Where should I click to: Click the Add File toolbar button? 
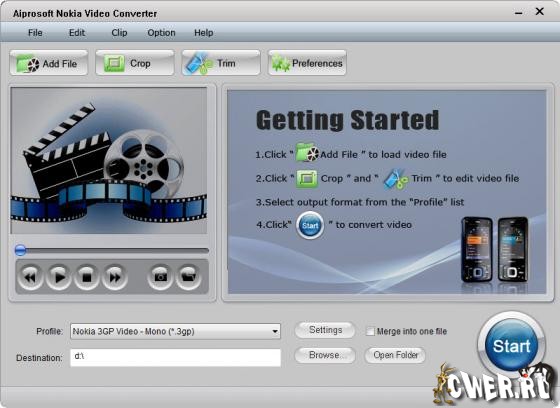tap(49, 63)
